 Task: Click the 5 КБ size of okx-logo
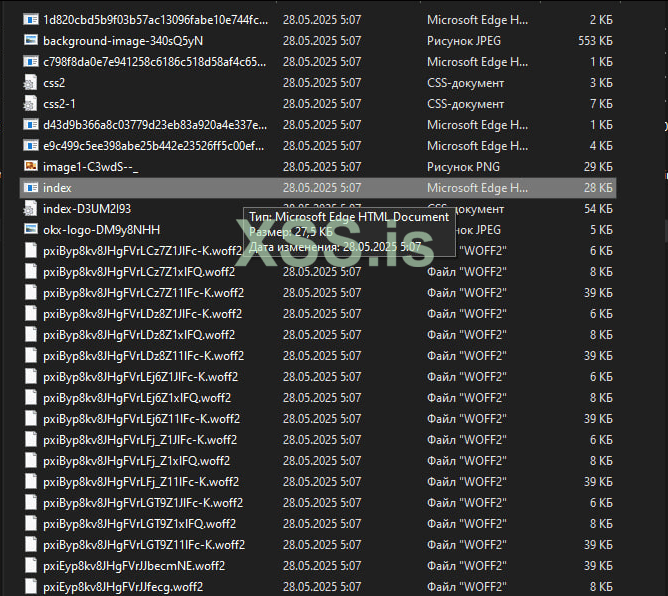point(601,230)
